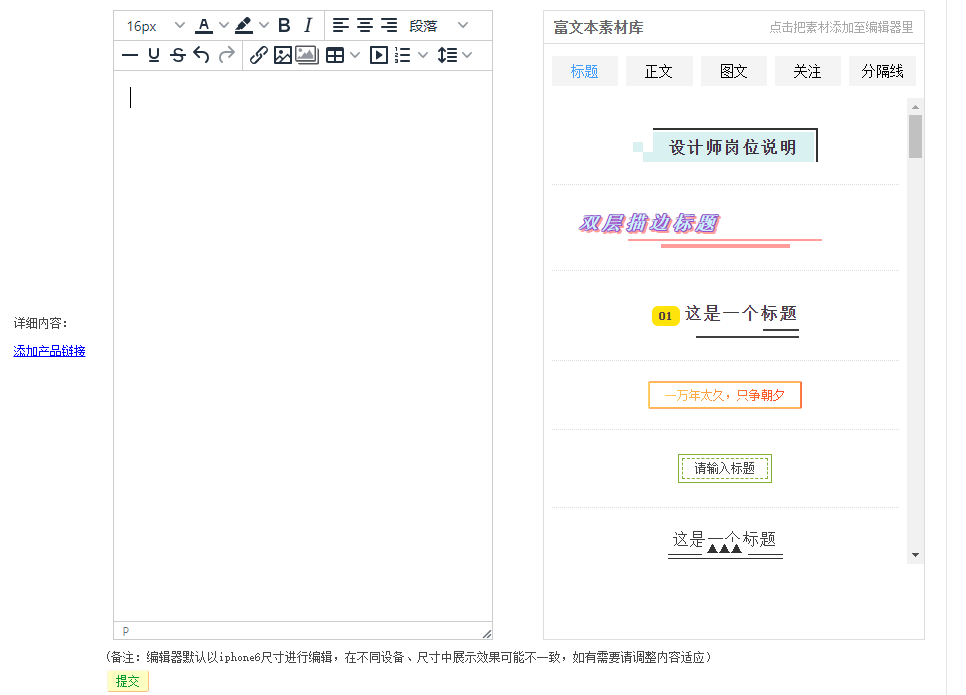
Task: Switch to the 正文 material tab
Action: pyautogui.click(x=659, y=71)
